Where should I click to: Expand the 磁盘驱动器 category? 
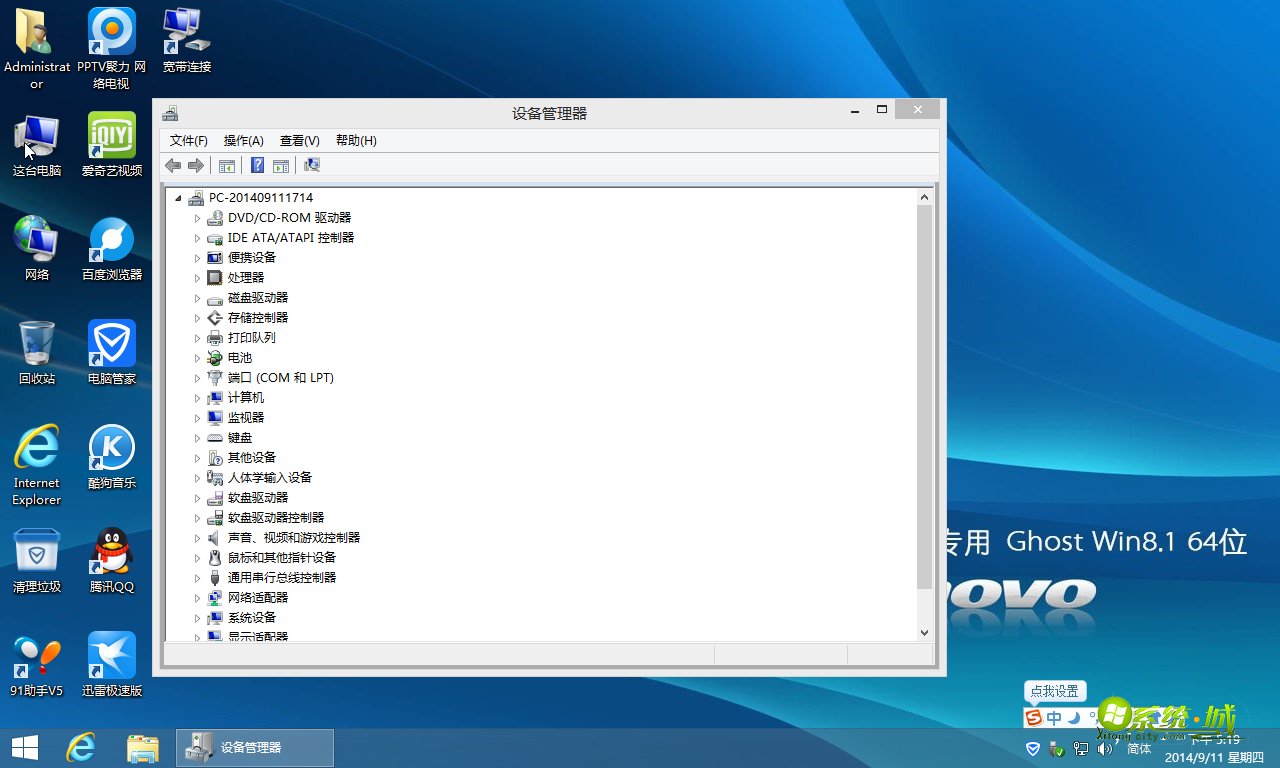pyautogui.click(x=198, y=297)
